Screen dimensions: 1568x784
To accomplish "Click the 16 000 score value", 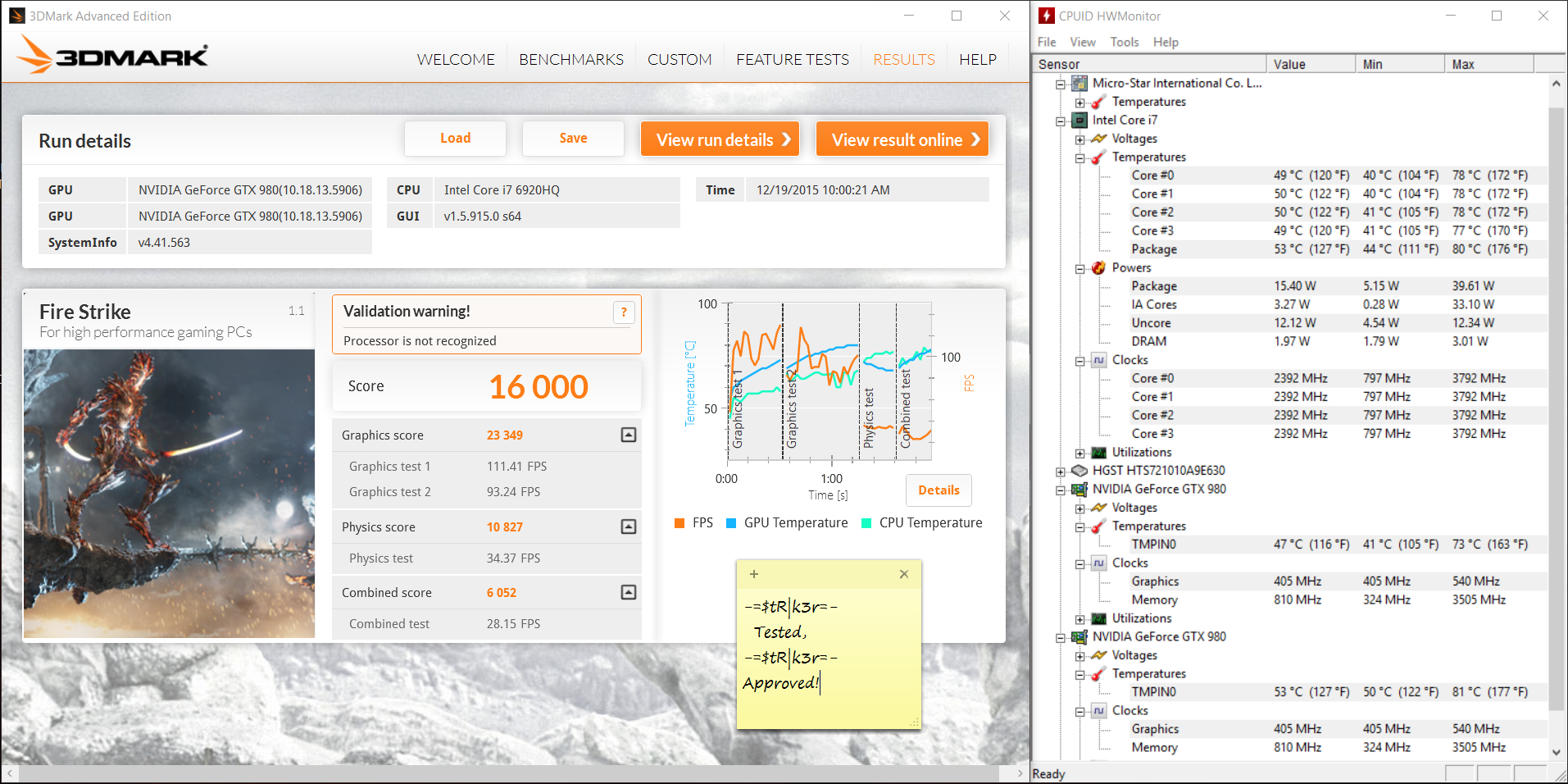I will coord(539,387).
